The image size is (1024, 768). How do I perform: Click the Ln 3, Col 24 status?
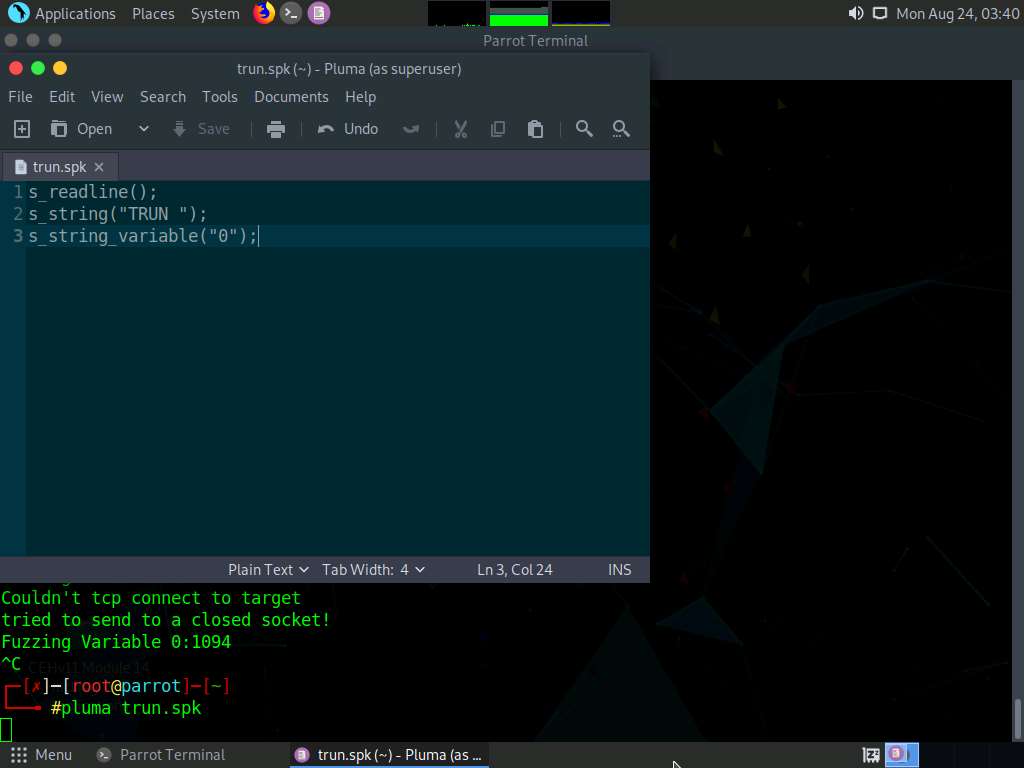515,569
